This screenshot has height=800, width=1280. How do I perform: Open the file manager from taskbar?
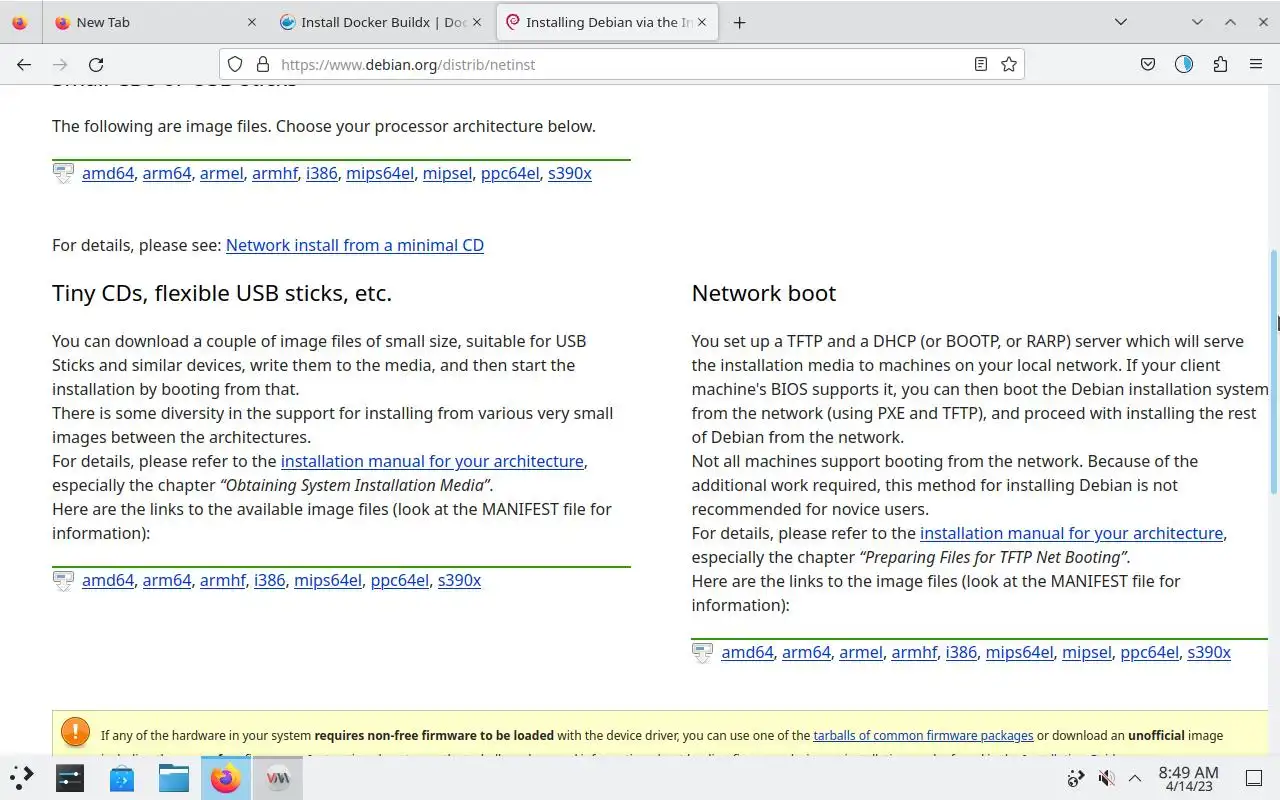point(174,777)
